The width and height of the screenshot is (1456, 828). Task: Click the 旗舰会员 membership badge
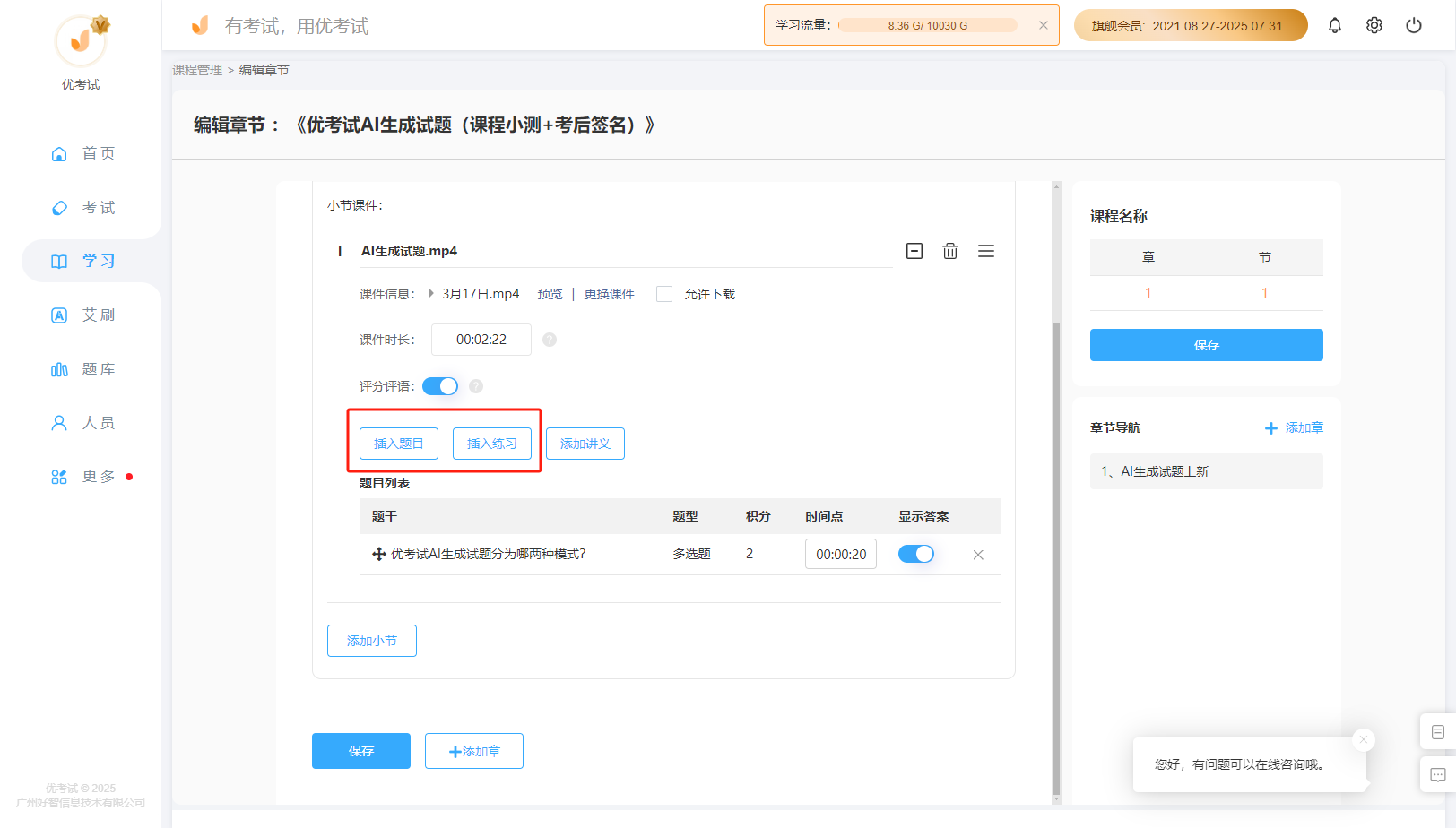(1191, 25)
